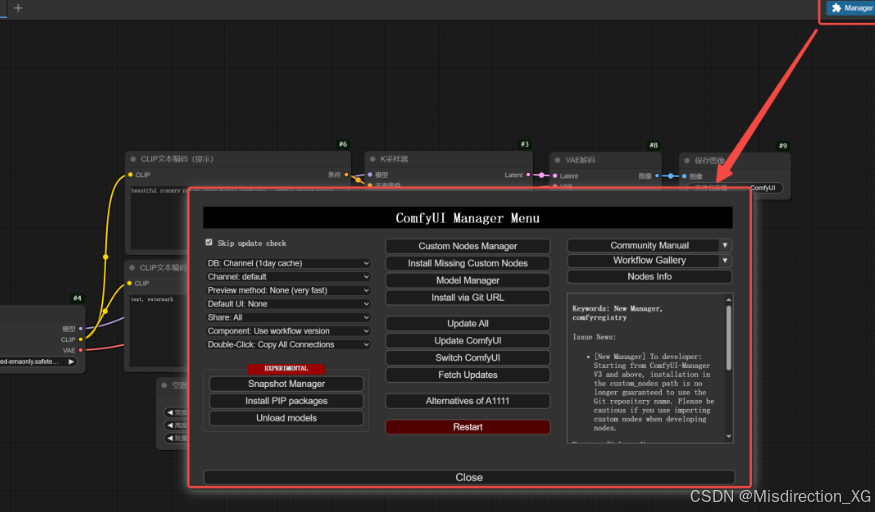Open the Preview method dropdown
This screenshot has width=875, height=512.
[288, 290]
